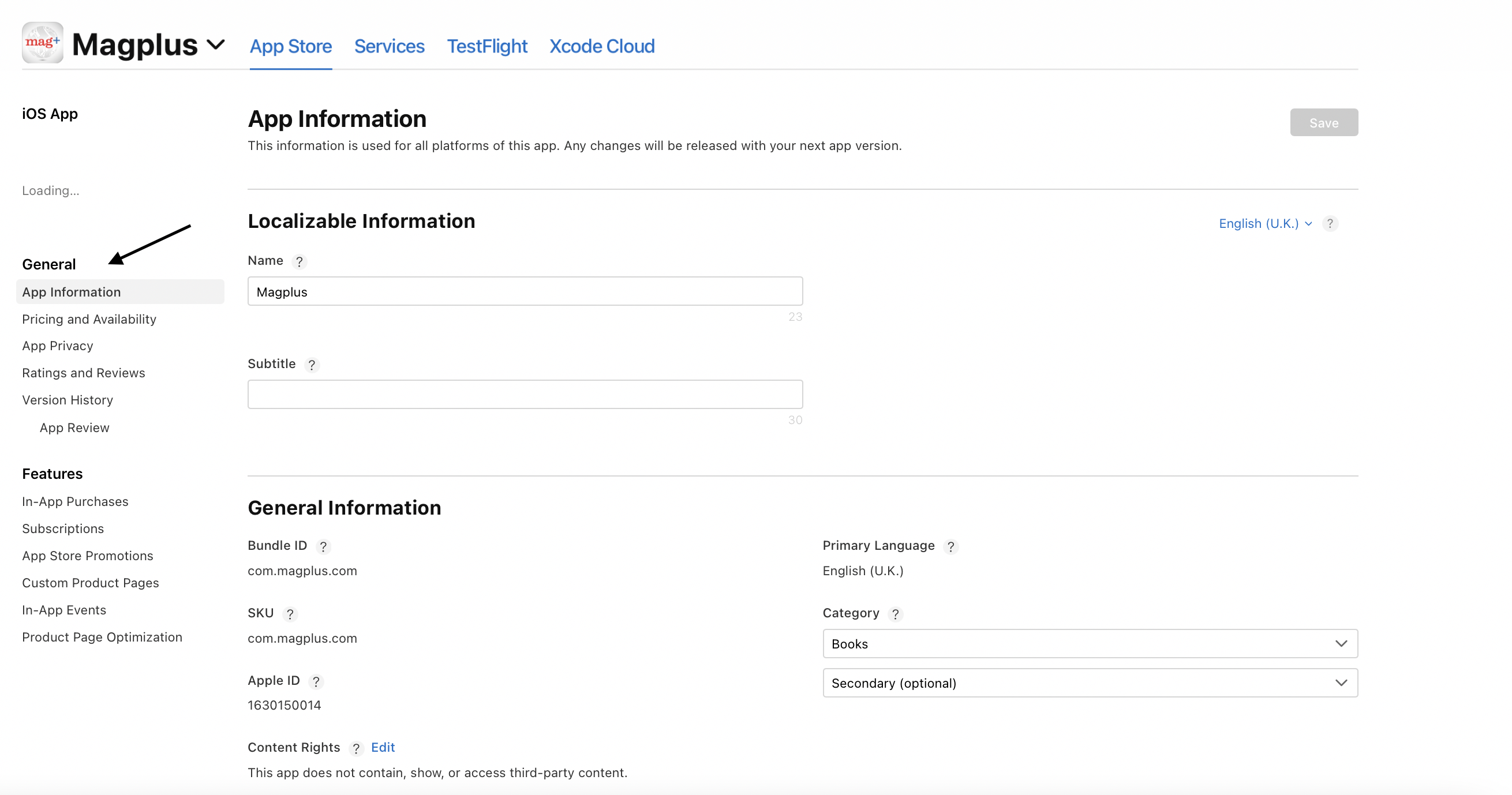The height and width of the screenshot is (795, 1512).
Task: Click the Magplus app icon
Action: (43, 42)
